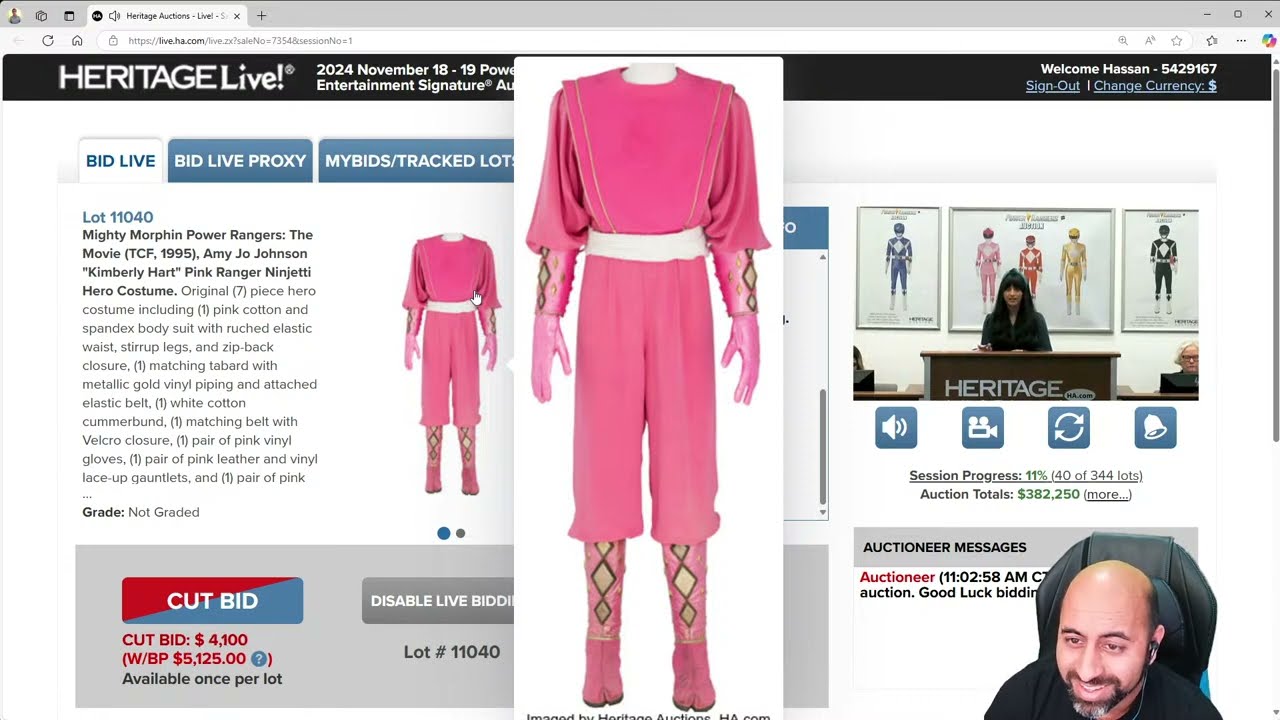The width and height of the screenshot is (1280, 720).
Task: Switch to the BID LIVE PROXY tab
Action: (240, 161)
